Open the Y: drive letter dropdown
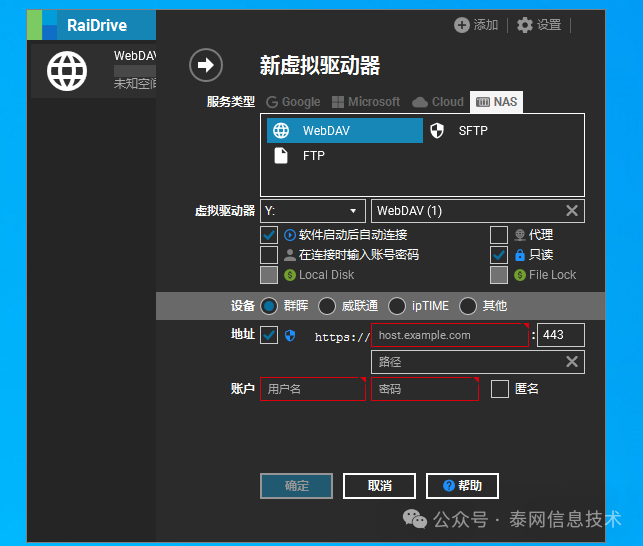643x546 pixels. (x=313, y=211)
